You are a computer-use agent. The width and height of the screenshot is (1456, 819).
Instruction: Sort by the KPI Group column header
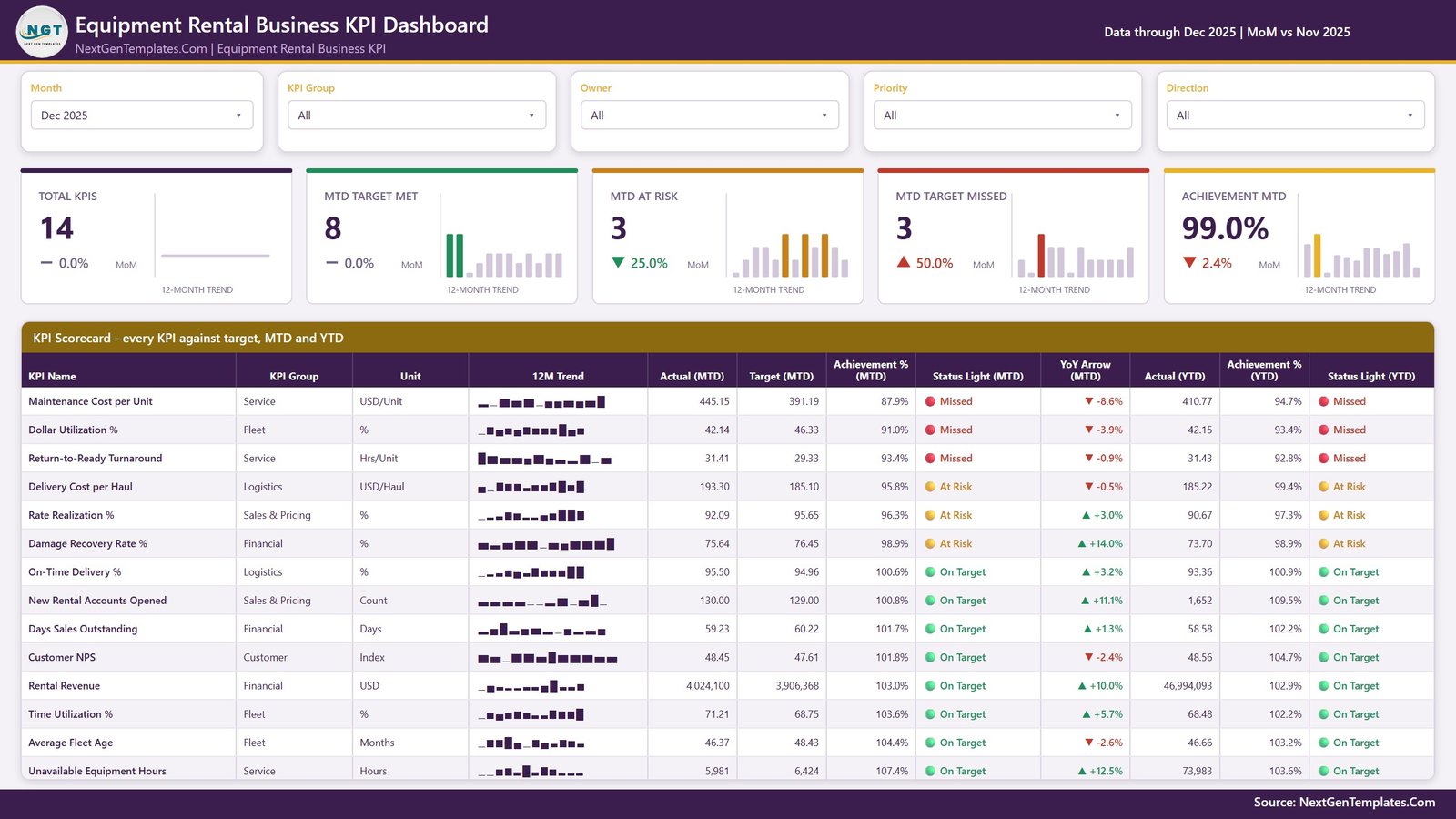[294, 376]
